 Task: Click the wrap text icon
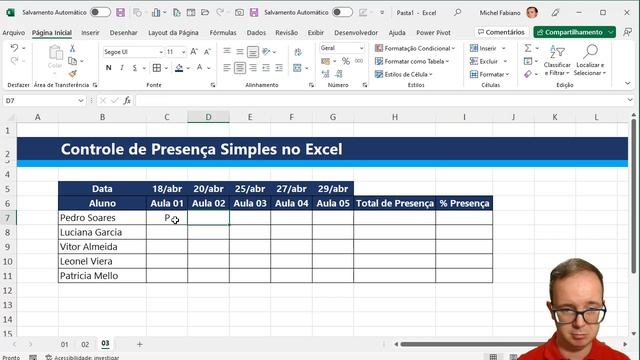tap(298, 52)
